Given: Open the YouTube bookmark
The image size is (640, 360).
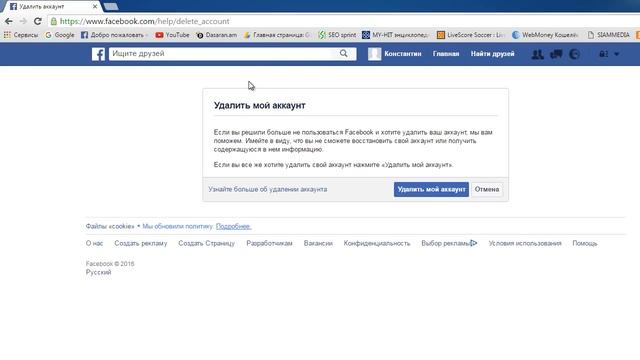Looking at the screenshot, I should 172,35.
